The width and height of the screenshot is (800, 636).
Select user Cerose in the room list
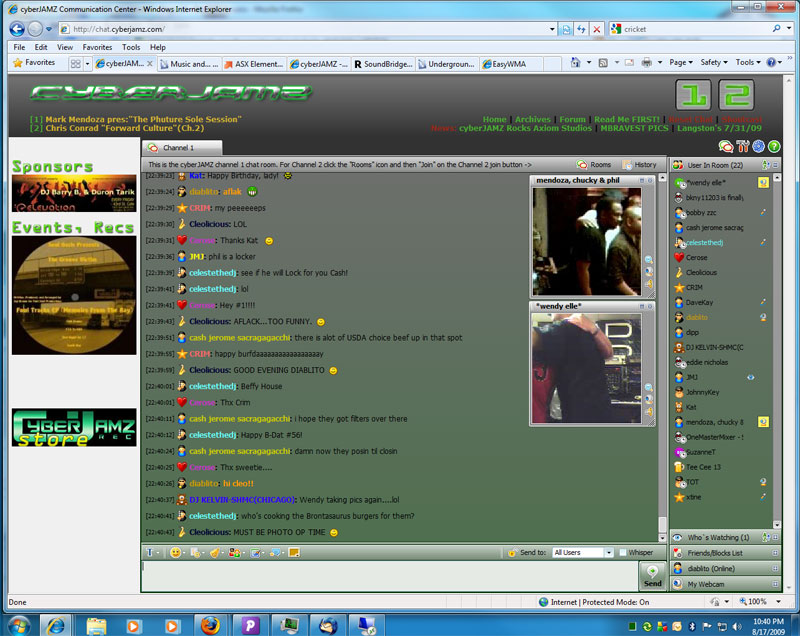point(696,258)
